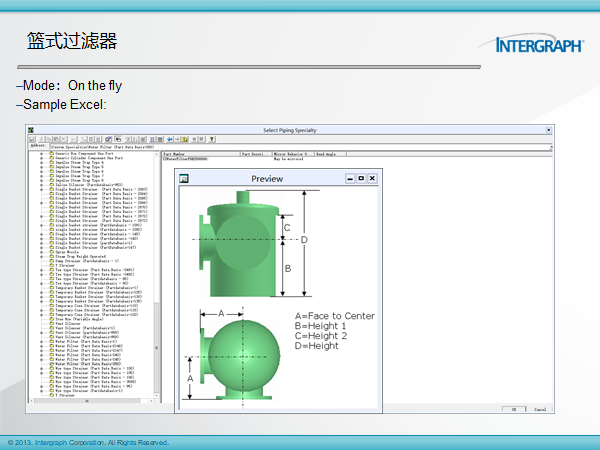Expand the Inline Silencer node

point(41,185)
